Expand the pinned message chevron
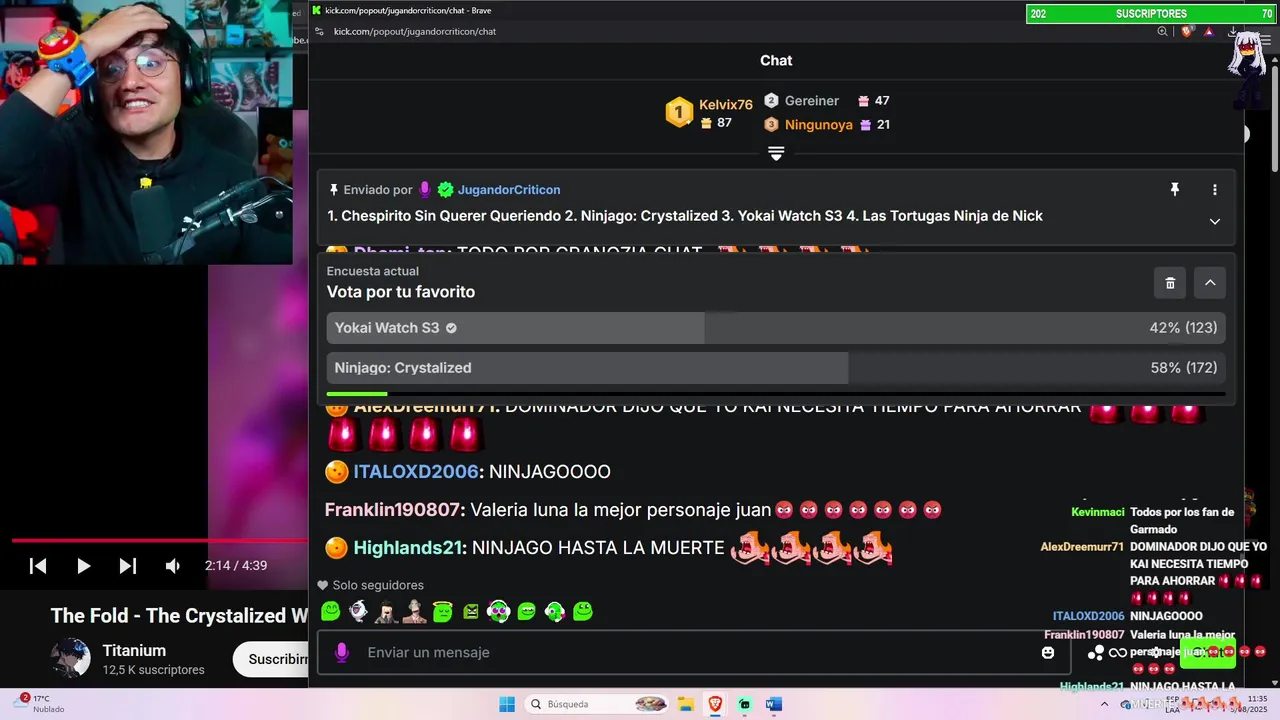This screenshot has width=1280, height=720. (x=1215, y=221)
